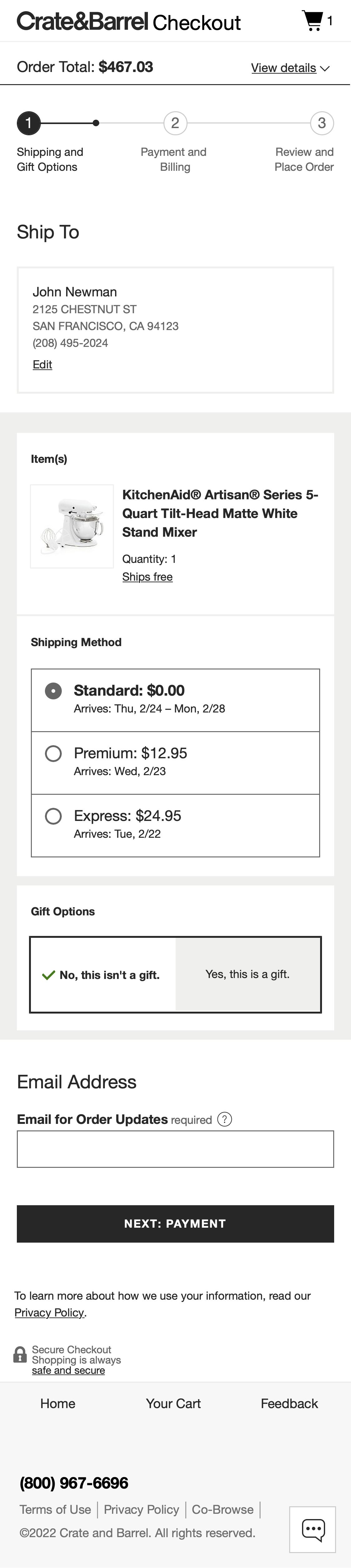The height and width of the screenshot is (1568, 351).
Task: Click the green checkmark beside gift option
Action: pyautogui.click(x=48, y=974)
